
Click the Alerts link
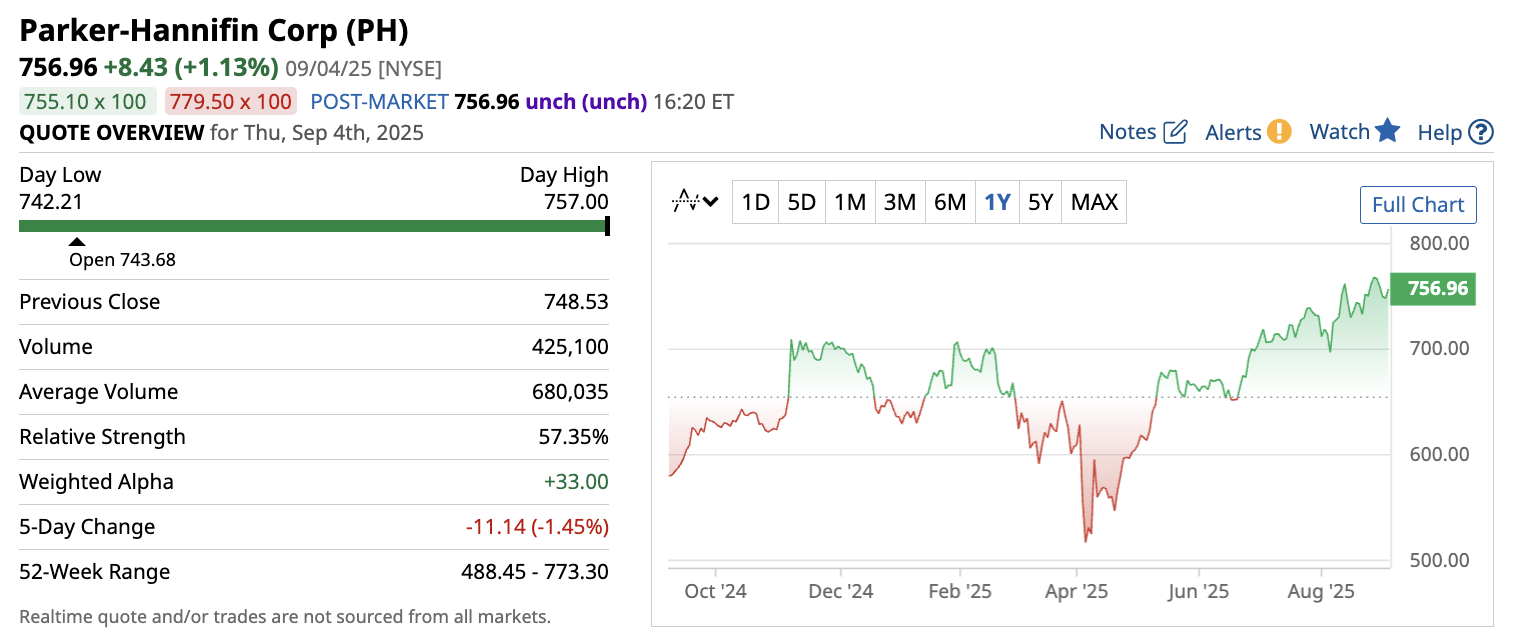tap(1233, 132)
